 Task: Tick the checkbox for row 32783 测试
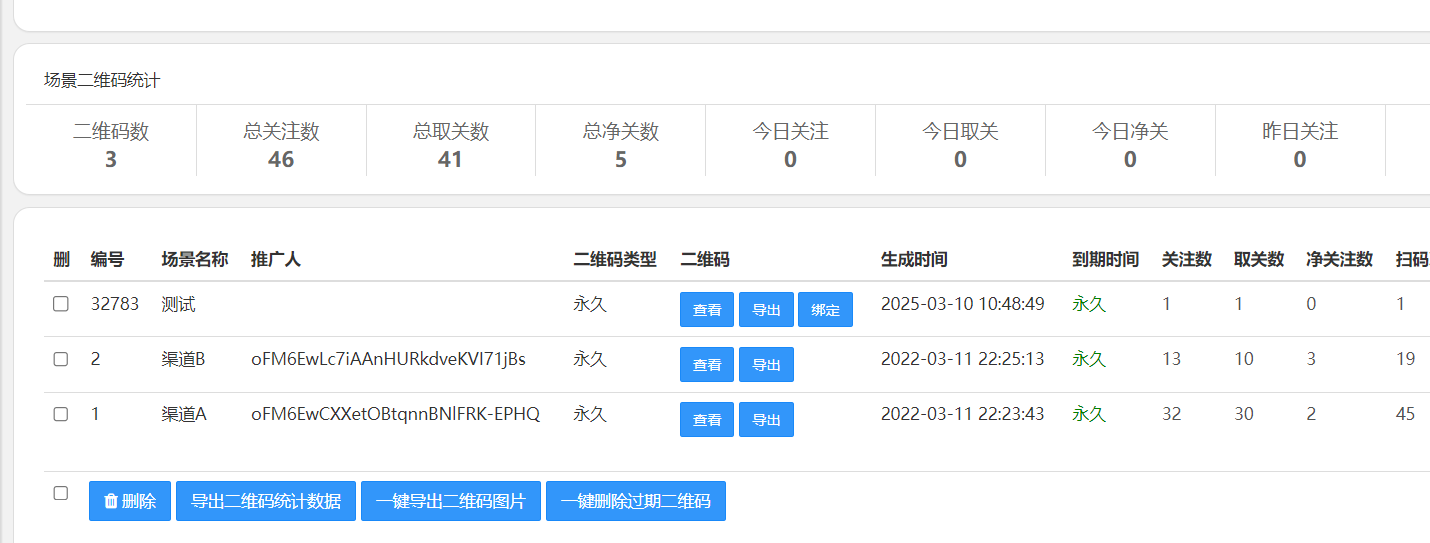pos(61,304)
